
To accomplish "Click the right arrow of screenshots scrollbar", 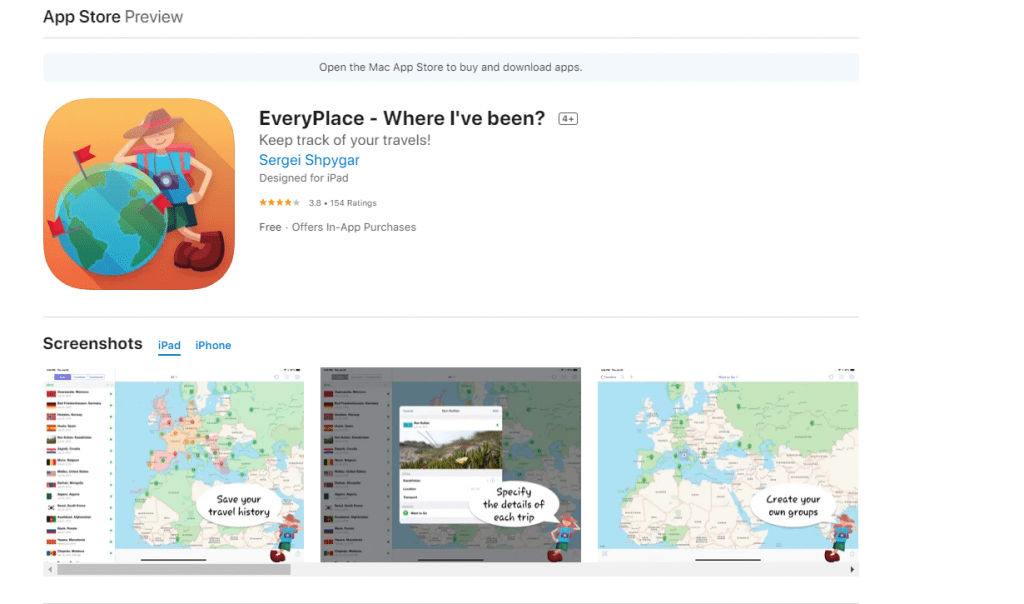I will tap(852, 569).
